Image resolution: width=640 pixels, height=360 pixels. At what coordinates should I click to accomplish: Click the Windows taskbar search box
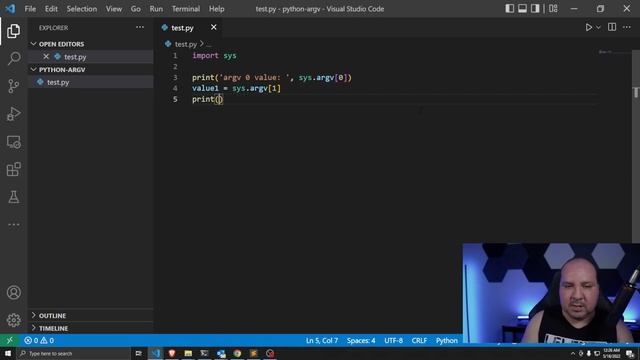pos(73,353)
